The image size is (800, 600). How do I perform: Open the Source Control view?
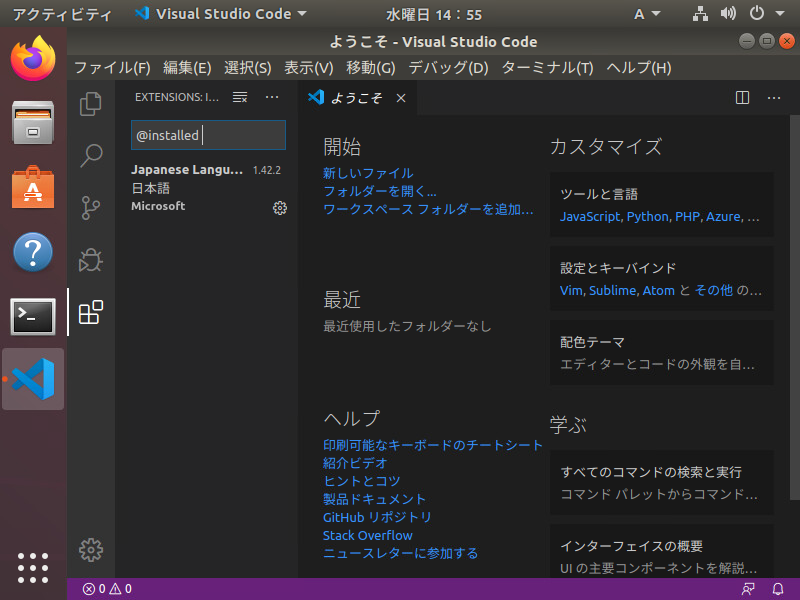91,208
